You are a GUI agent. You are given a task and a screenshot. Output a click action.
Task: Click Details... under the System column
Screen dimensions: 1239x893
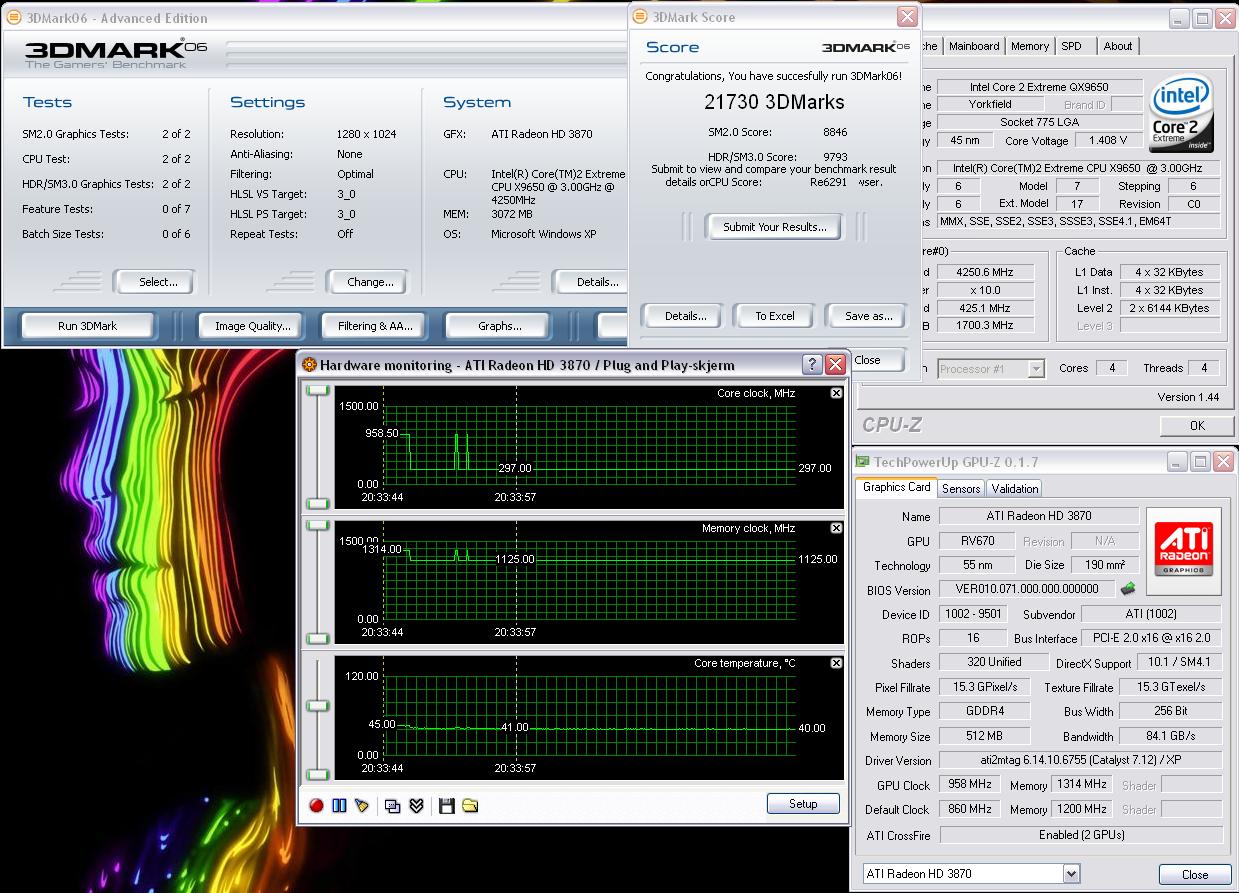[592, 282]
